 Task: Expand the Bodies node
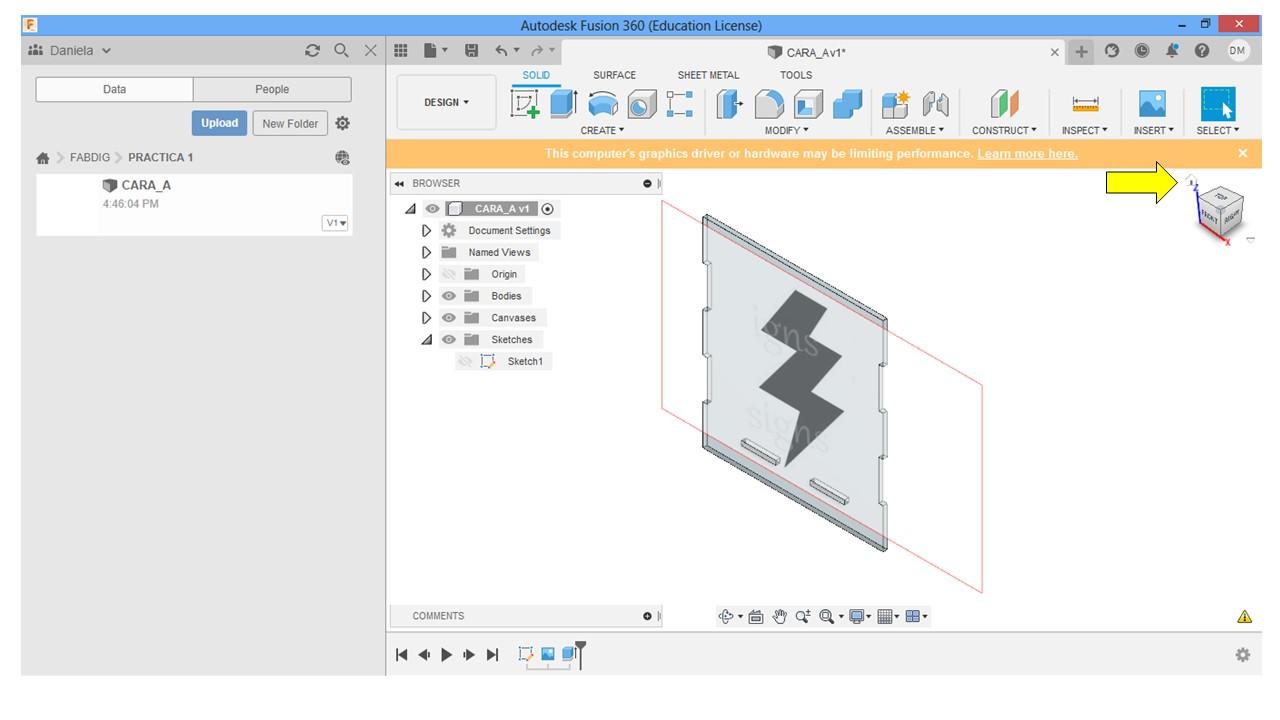pyautogui.click(x=427, y=296)
